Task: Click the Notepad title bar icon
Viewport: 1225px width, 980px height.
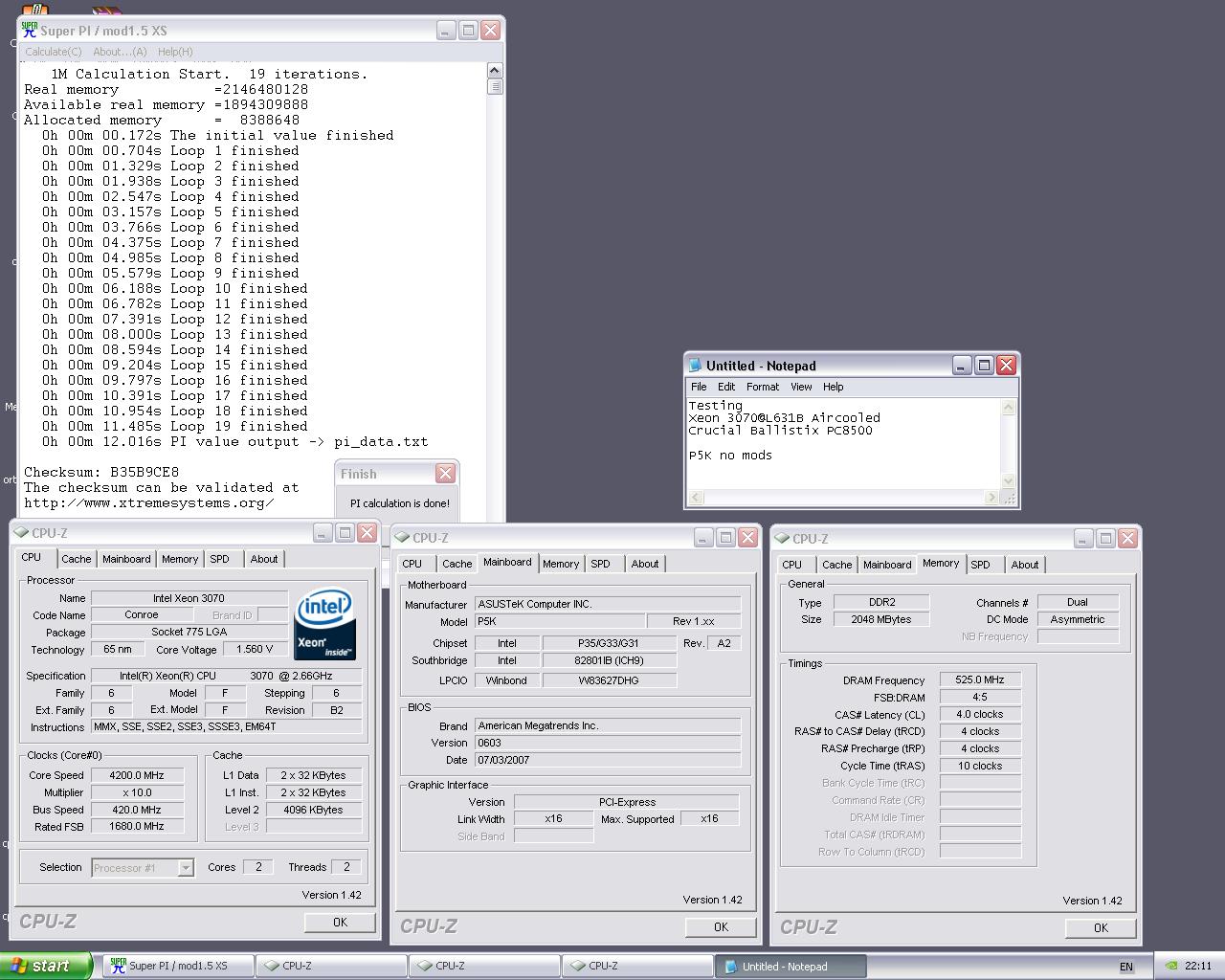Action: (696, 366)
